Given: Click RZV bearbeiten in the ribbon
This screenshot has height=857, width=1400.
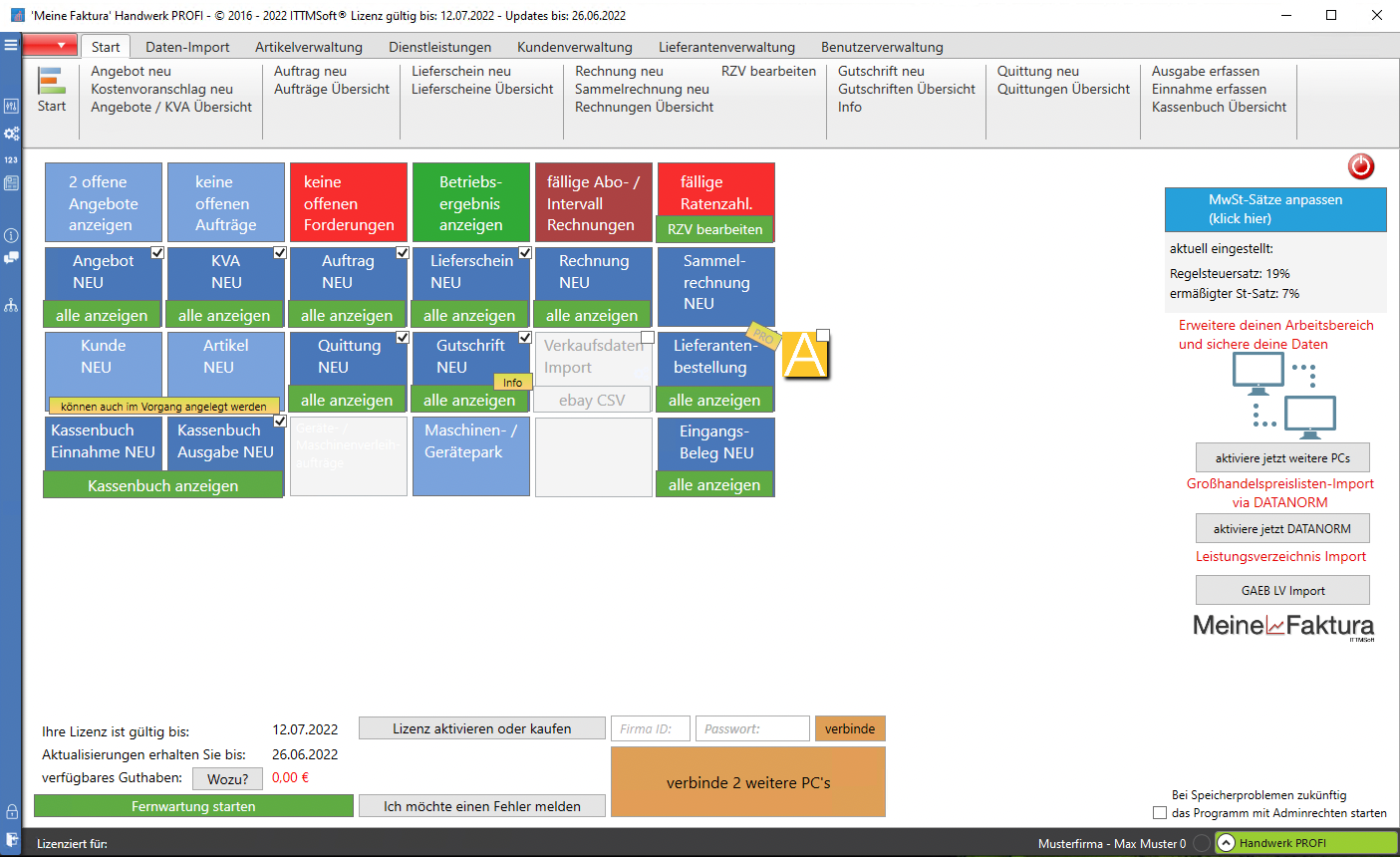Looking at the screenshot, I should click(x=768, y=71).
